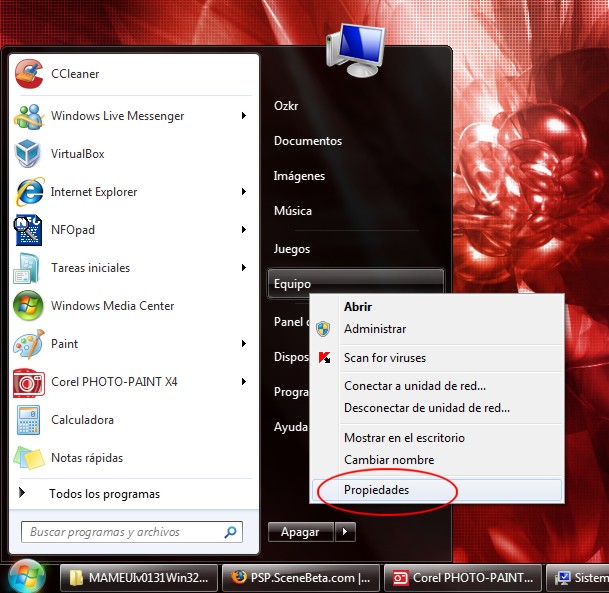Expand Tareas iniciales submenu arrow
This screenshot has width=609, height=593.
(244, 268)
